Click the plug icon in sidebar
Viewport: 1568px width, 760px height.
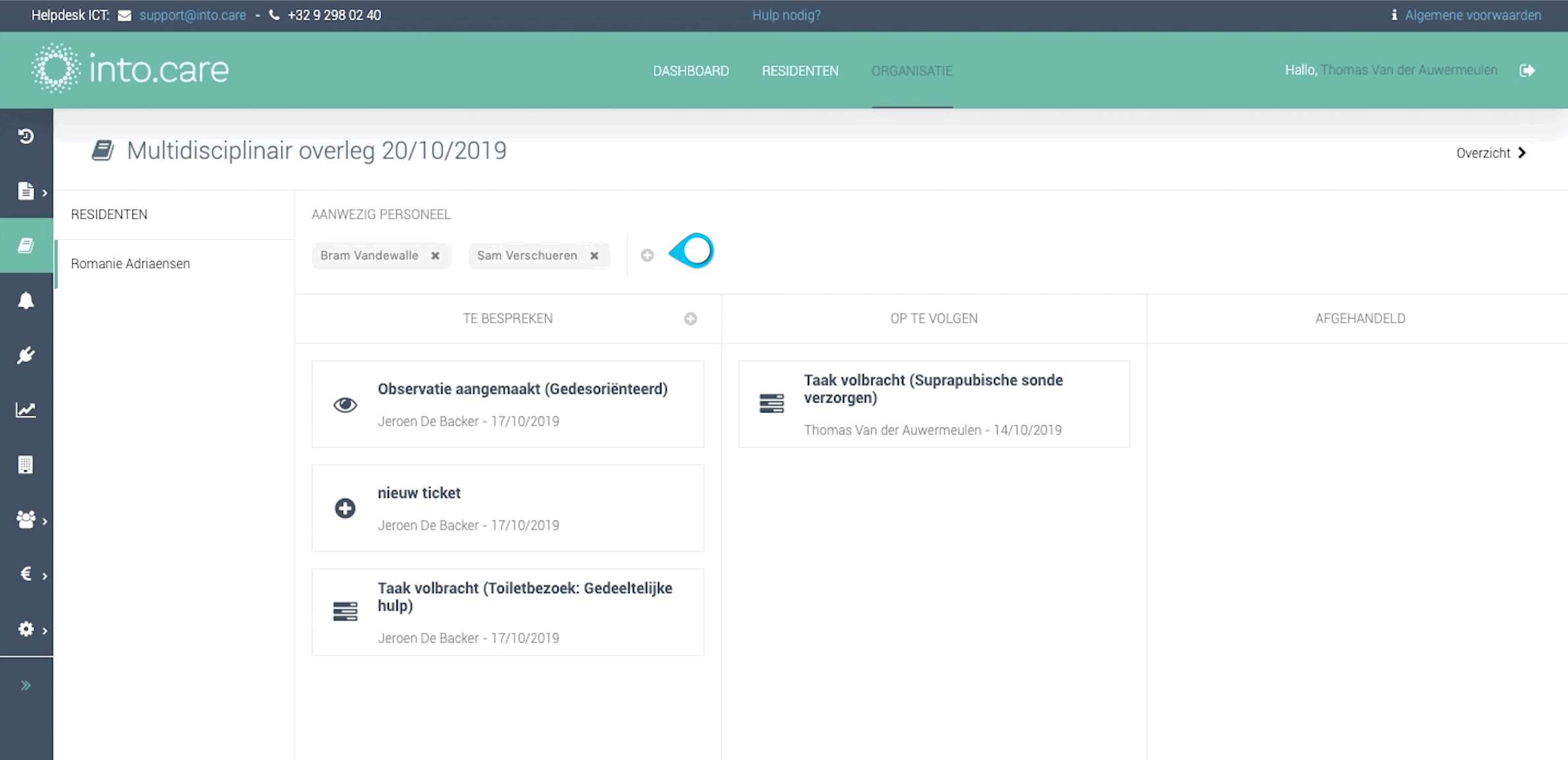[26, 356]
